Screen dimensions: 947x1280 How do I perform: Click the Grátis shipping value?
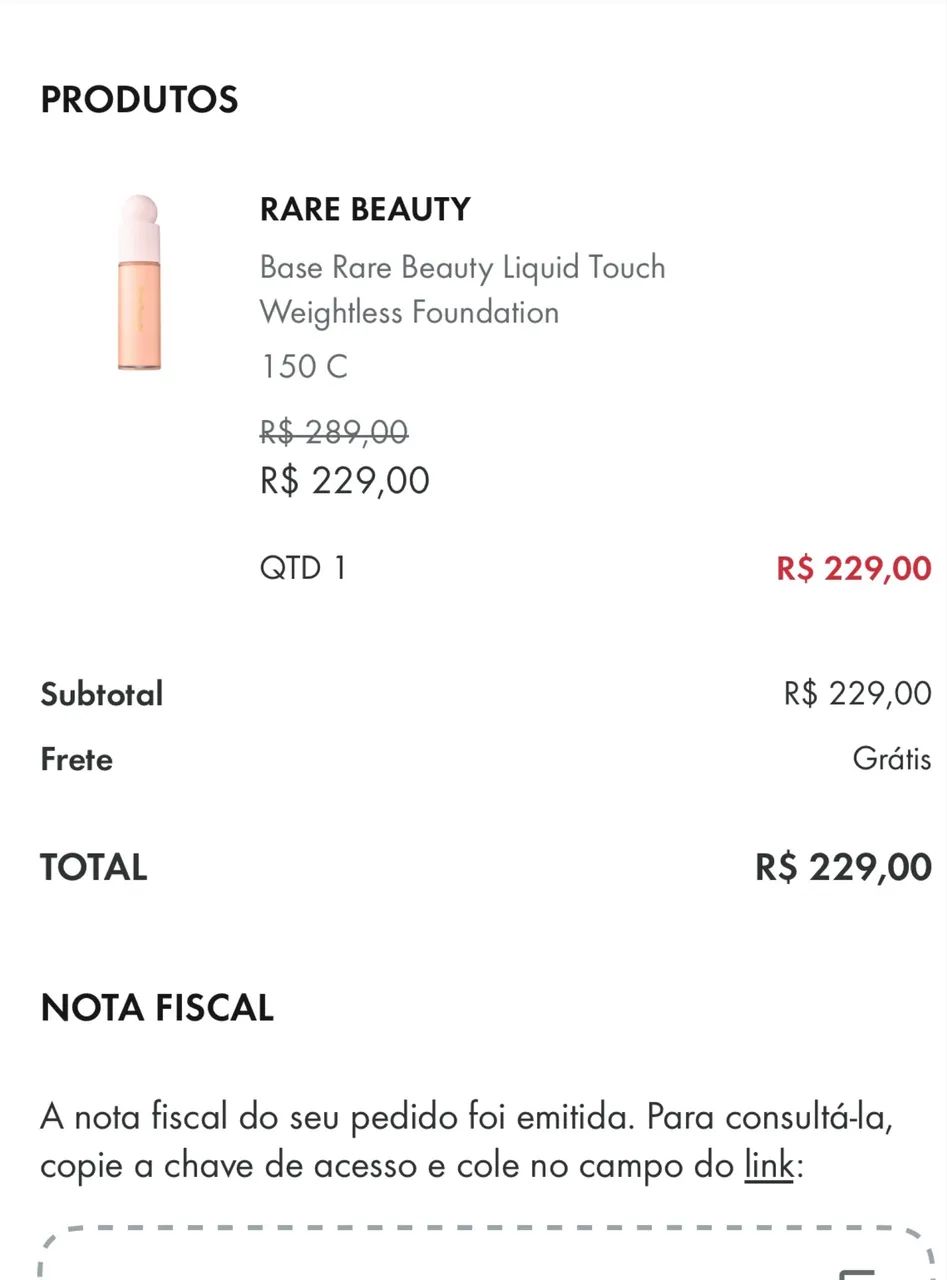pyautogui.click(x=892, y=759)
